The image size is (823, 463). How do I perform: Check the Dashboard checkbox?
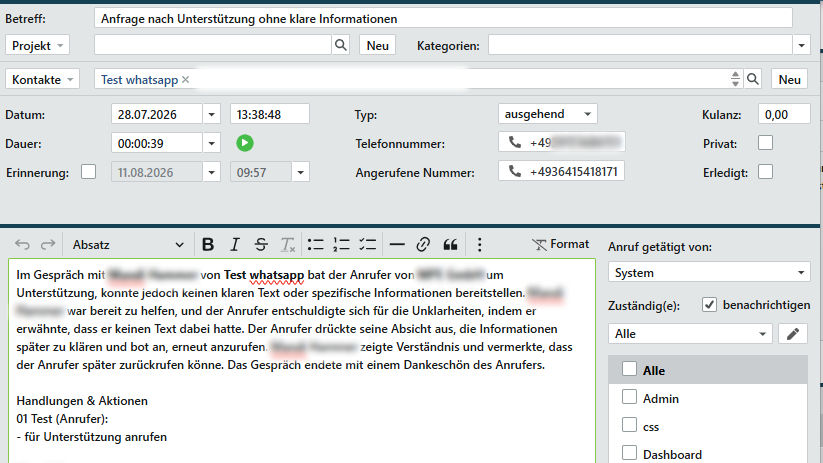click(629, 453)
